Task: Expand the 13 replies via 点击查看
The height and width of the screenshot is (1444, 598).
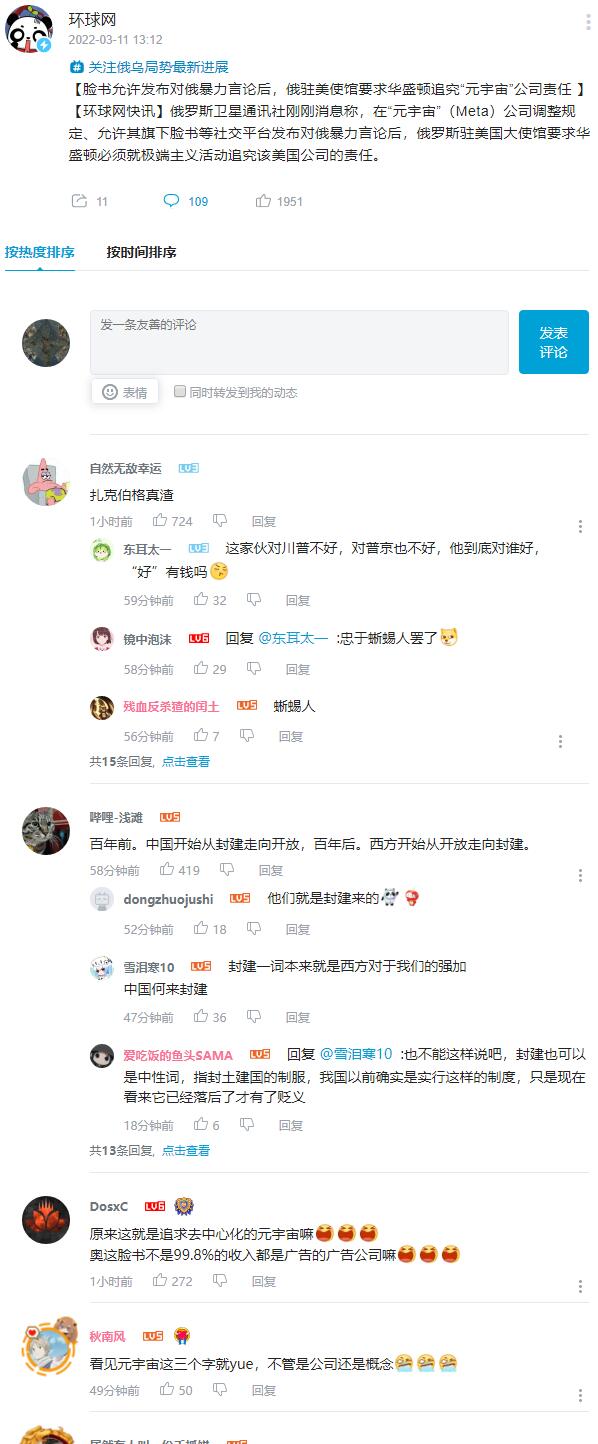Action: click(186, 1151)
